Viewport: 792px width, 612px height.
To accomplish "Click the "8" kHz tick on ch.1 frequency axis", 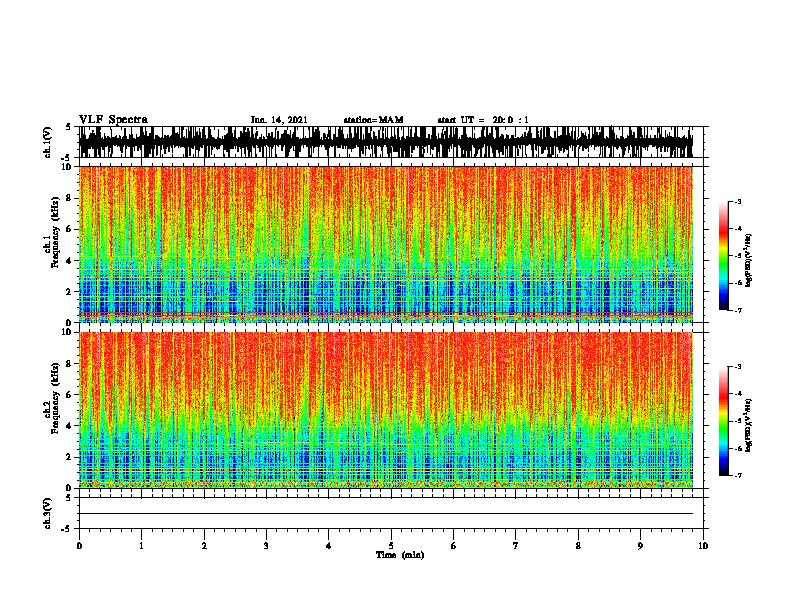I will [70, 198].
